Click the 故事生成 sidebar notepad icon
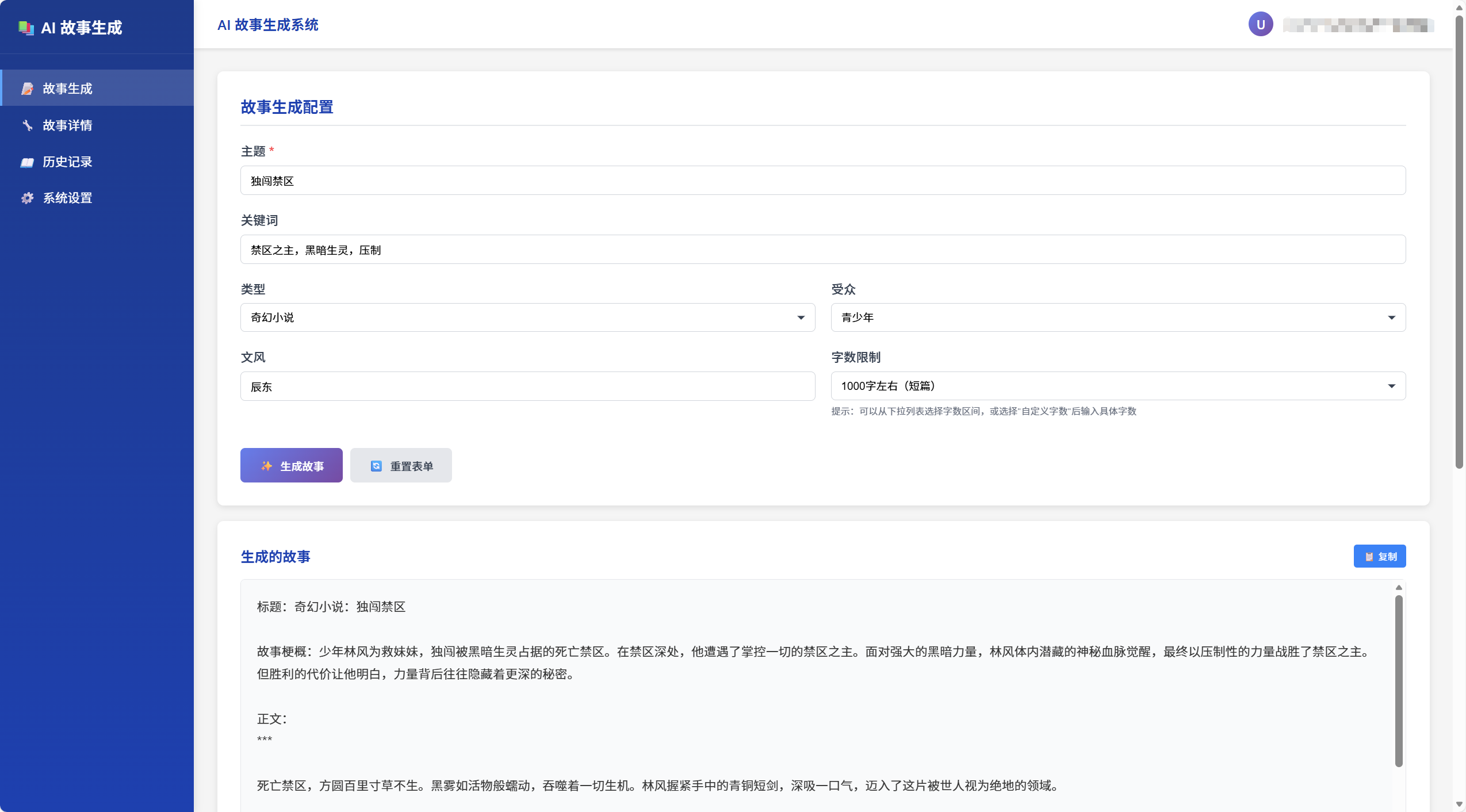Screen dimensions: 1466x812 [x=27, y=89]
